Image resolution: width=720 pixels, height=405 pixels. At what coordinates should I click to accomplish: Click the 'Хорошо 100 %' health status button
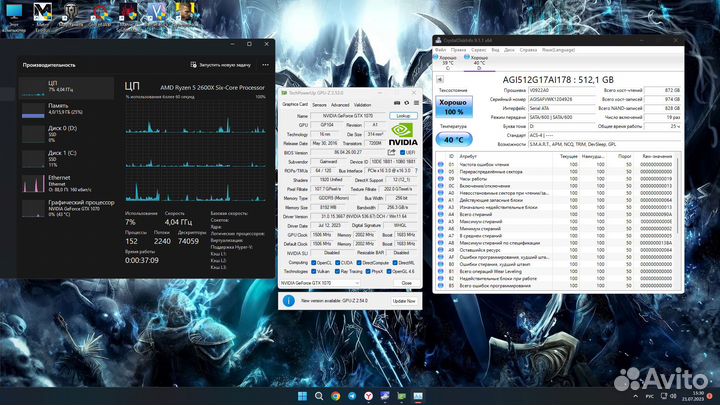[453, 107]
